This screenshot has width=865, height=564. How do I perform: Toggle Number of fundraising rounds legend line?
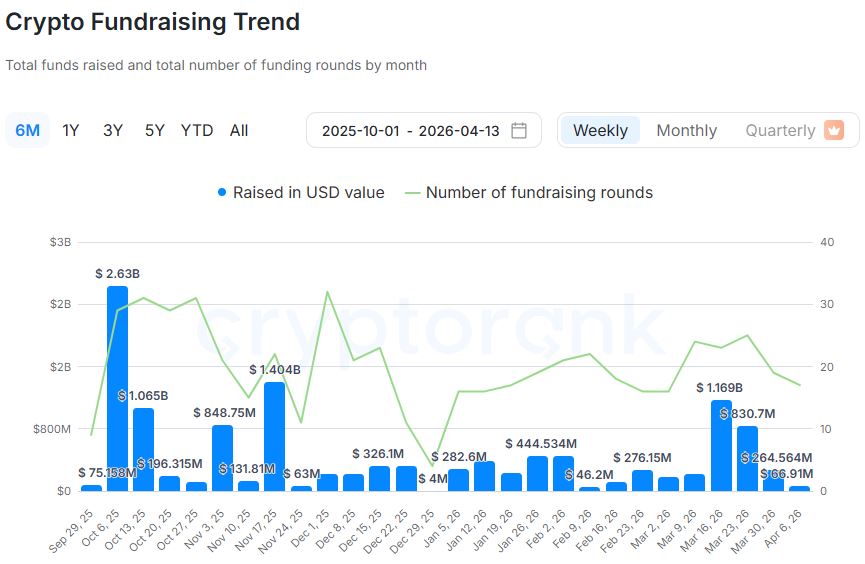528,193
